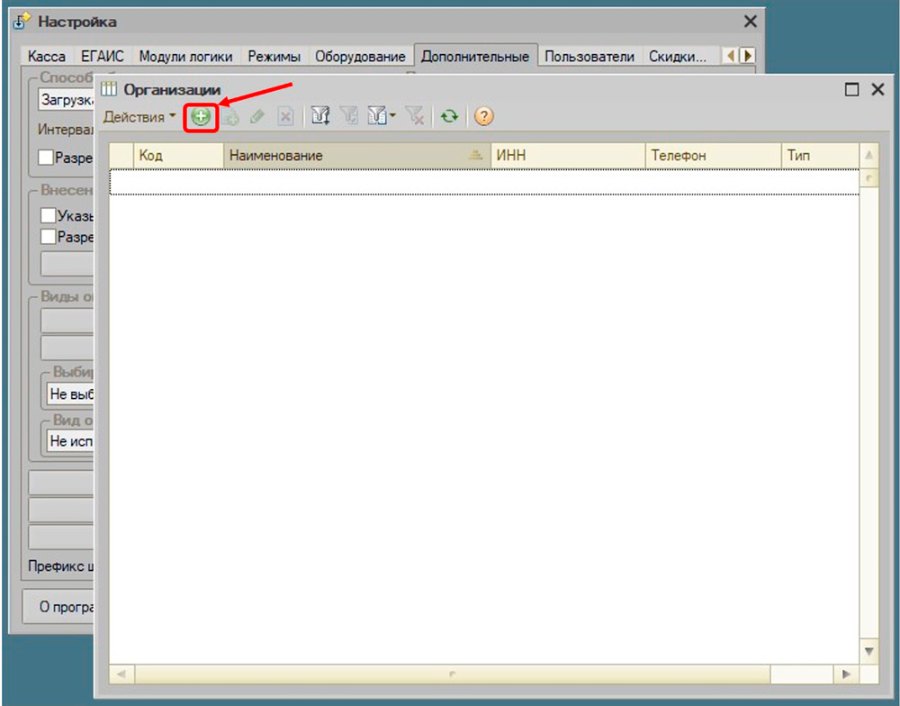Click the horizontal scrollbar right arrow
The width and height of the screenshot is (900, 706).
846,674
